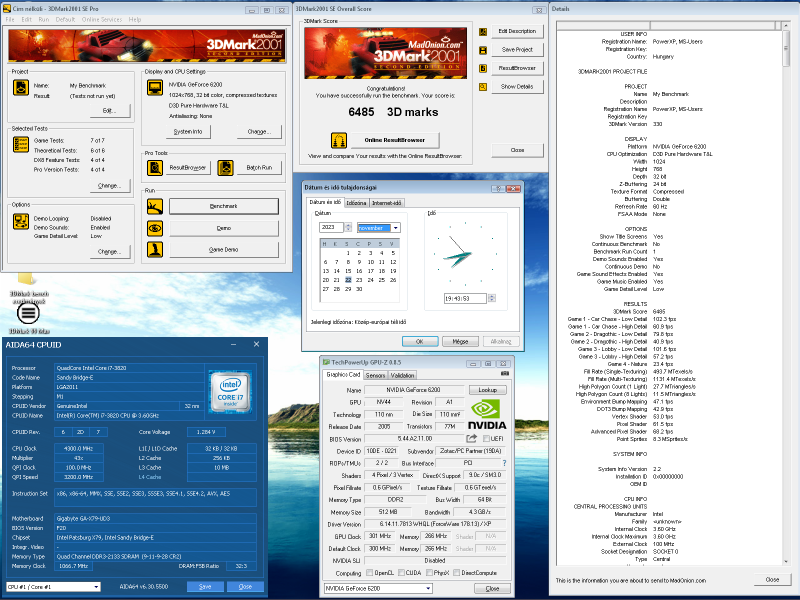Click the Bus Interface question mark in GPU-Z
Viewport: 800px width, 600px height.
[x=504, y=463]
